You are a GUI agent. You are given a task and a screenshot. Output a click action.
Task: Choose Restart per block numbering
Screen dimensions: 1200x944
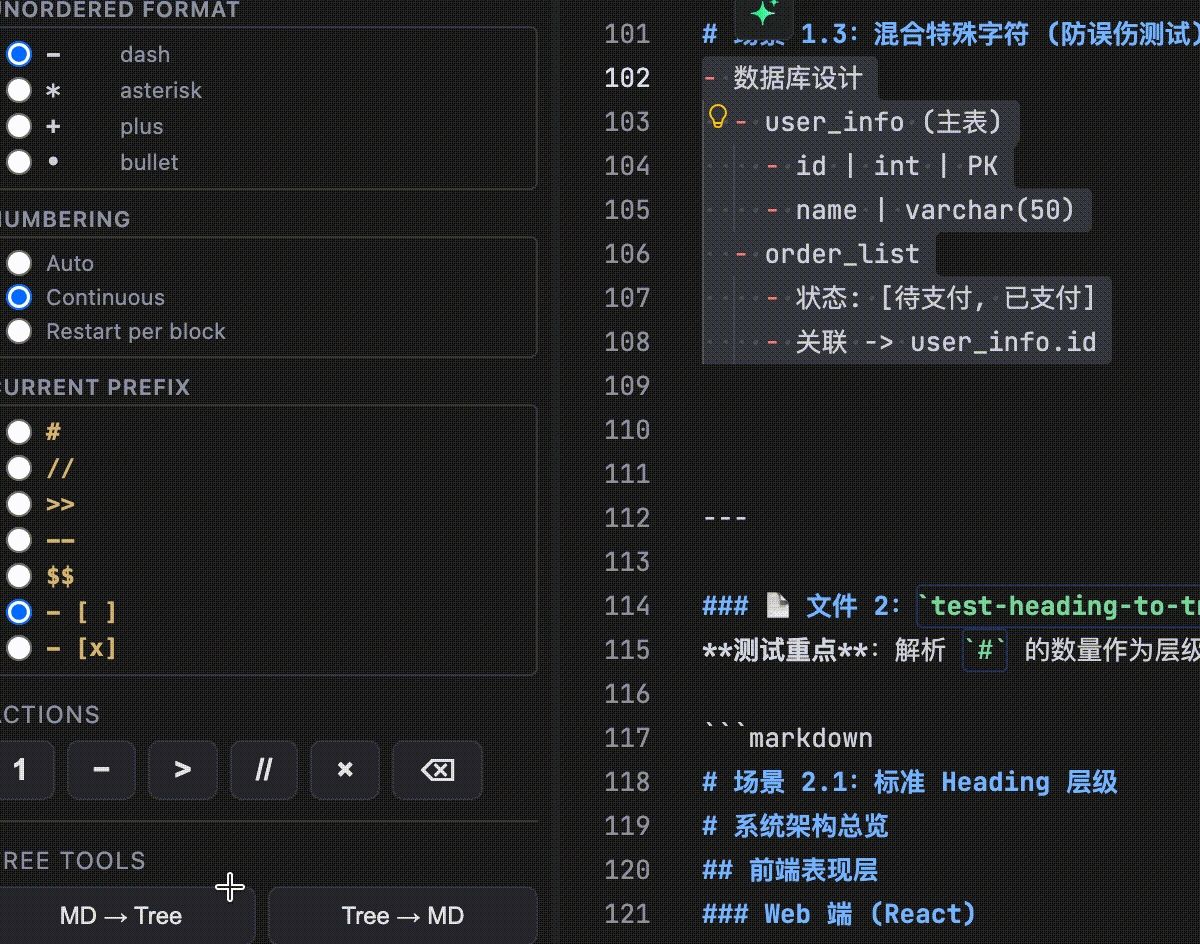(19, 331)
